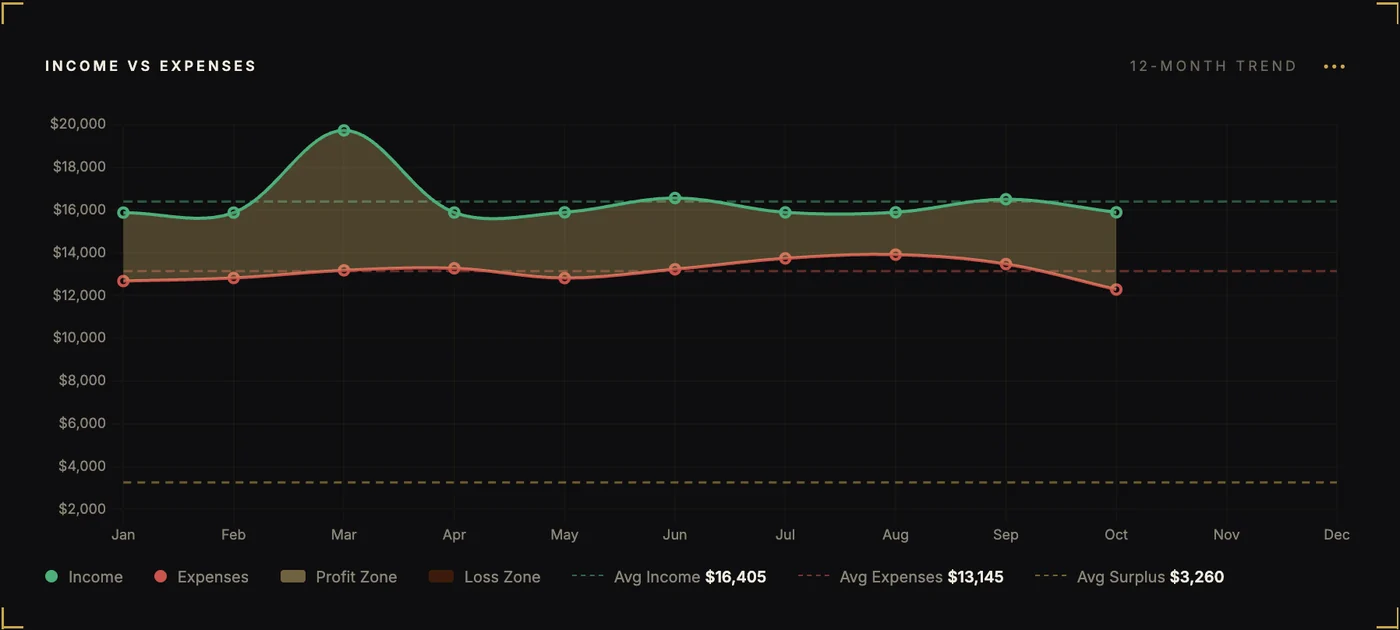Toggle the Avg Surplus $3,260 legend item
Viewport: 1400px width, 630px height.
point(1129,577)
